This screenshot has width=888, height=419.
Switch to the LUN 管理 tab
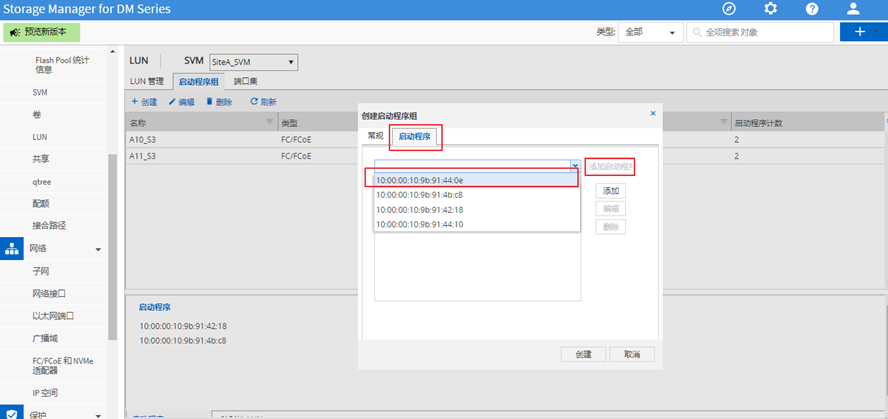(148, 81)
